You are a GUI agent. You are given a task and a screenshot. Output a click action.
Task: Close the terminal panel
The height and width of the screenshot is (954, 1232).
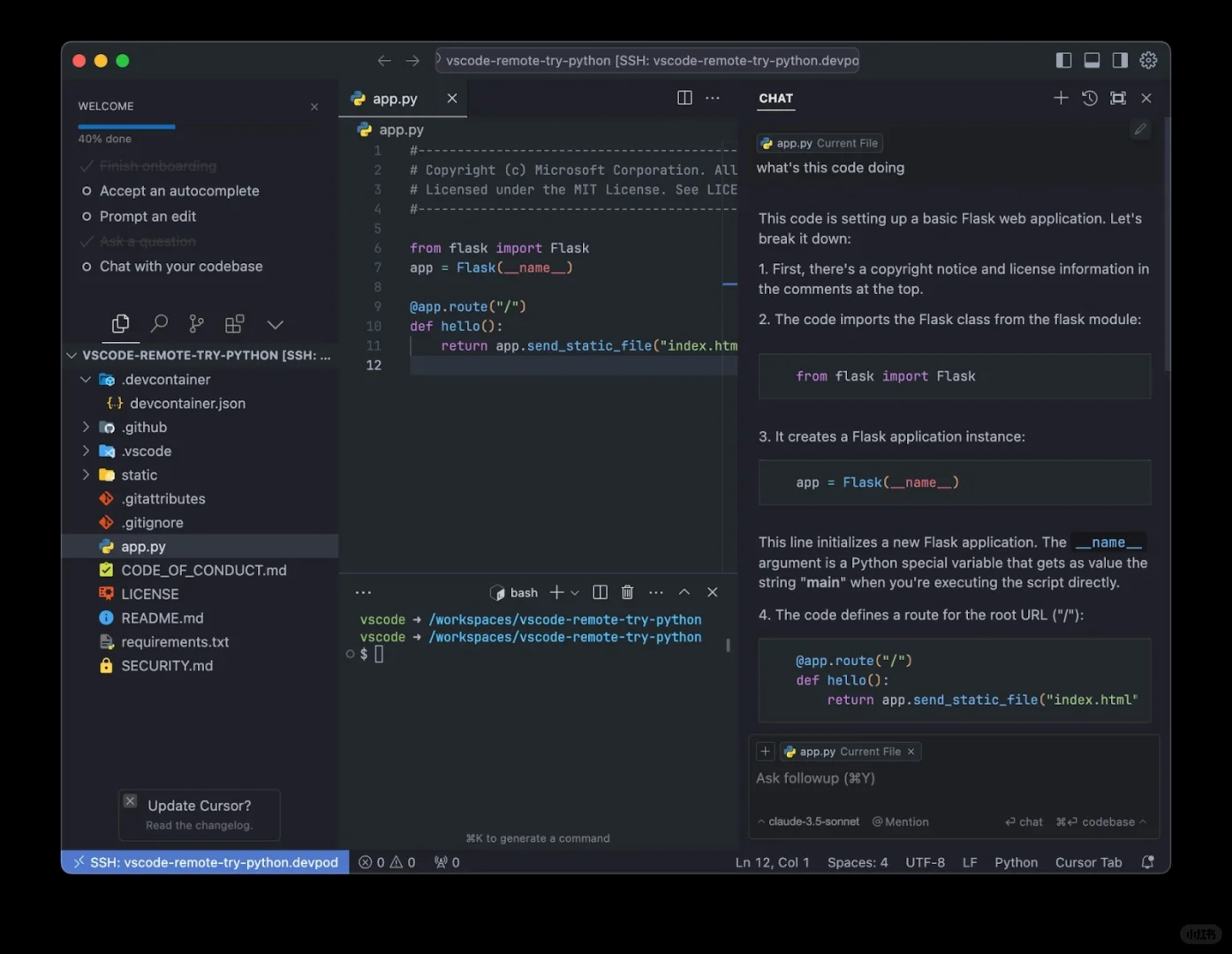coord(713,592)
